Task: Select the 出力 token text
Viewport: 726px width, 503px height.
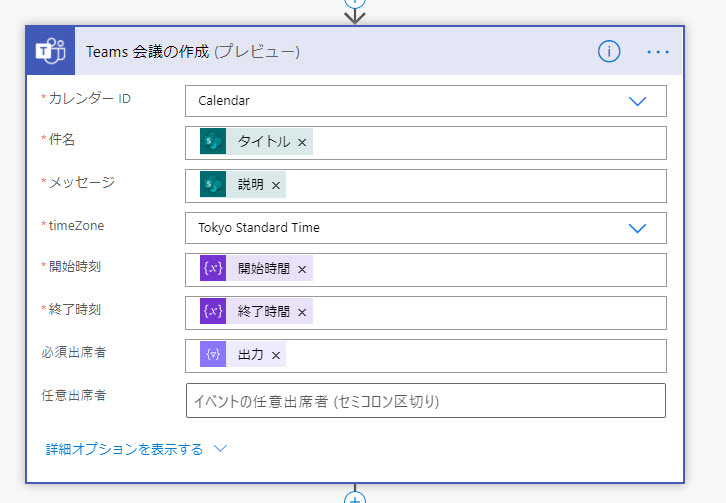Action: coord(250,354)
